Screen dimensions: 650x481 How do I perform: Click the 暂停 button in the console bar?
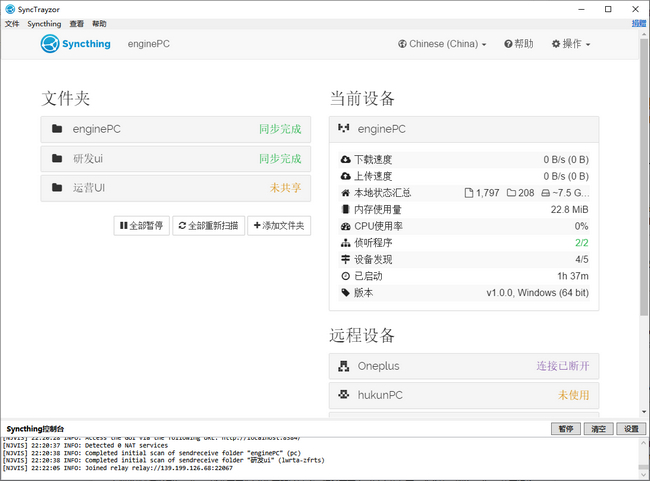tap(566, 429)
